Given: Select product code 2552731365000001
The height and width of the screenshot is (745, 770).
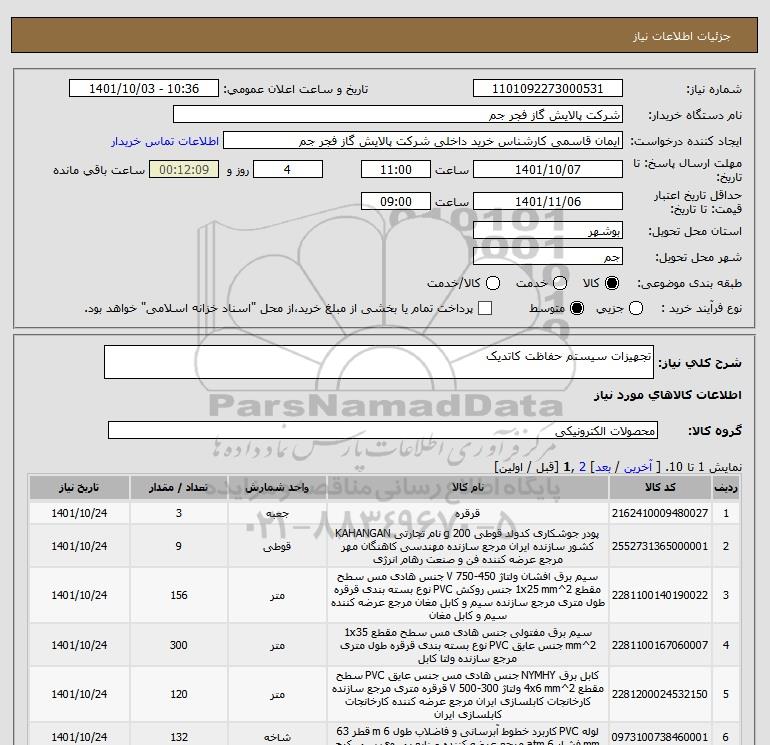Looking at the screenshot, I should click(660, 546).
